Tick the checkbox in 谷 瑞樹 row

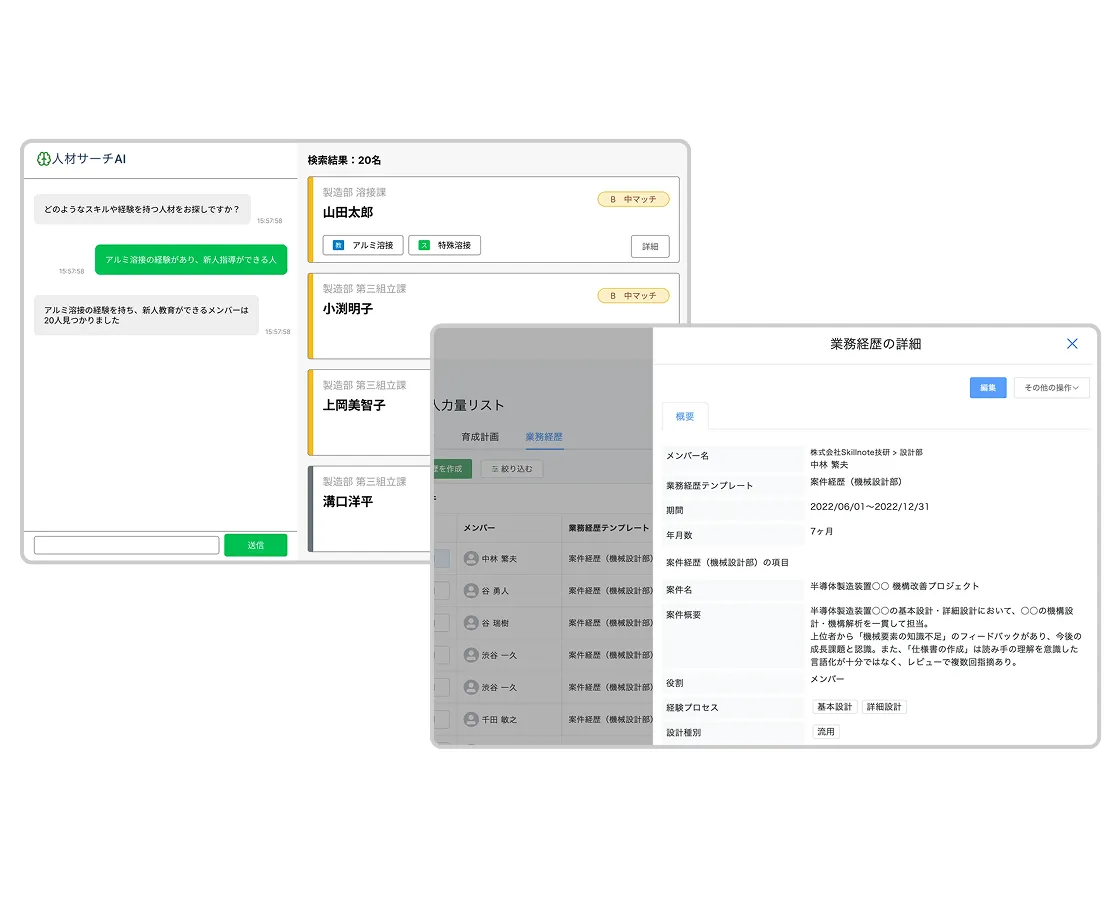(441, 623)
